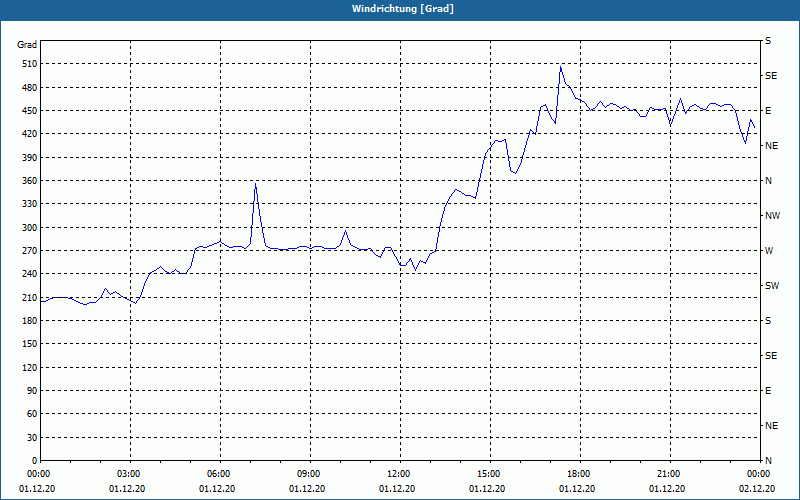Click the SW compass label
The width and height of the screenshot is (800, 500).
(772, 286)
